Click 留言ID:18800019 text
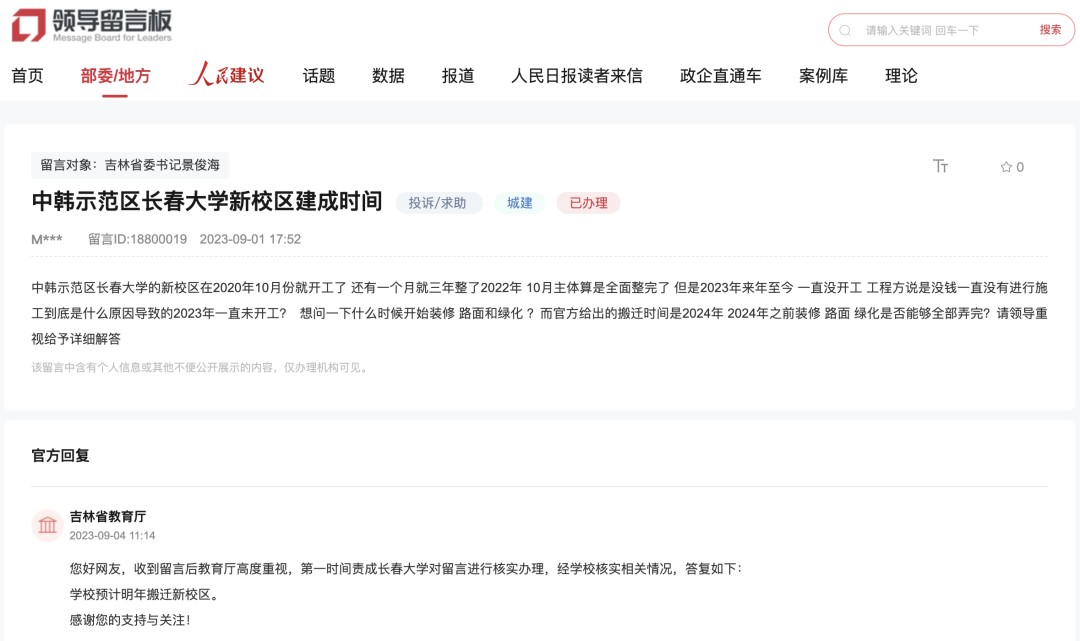Viewport: 1080px width, 641px height. [137, 240]
